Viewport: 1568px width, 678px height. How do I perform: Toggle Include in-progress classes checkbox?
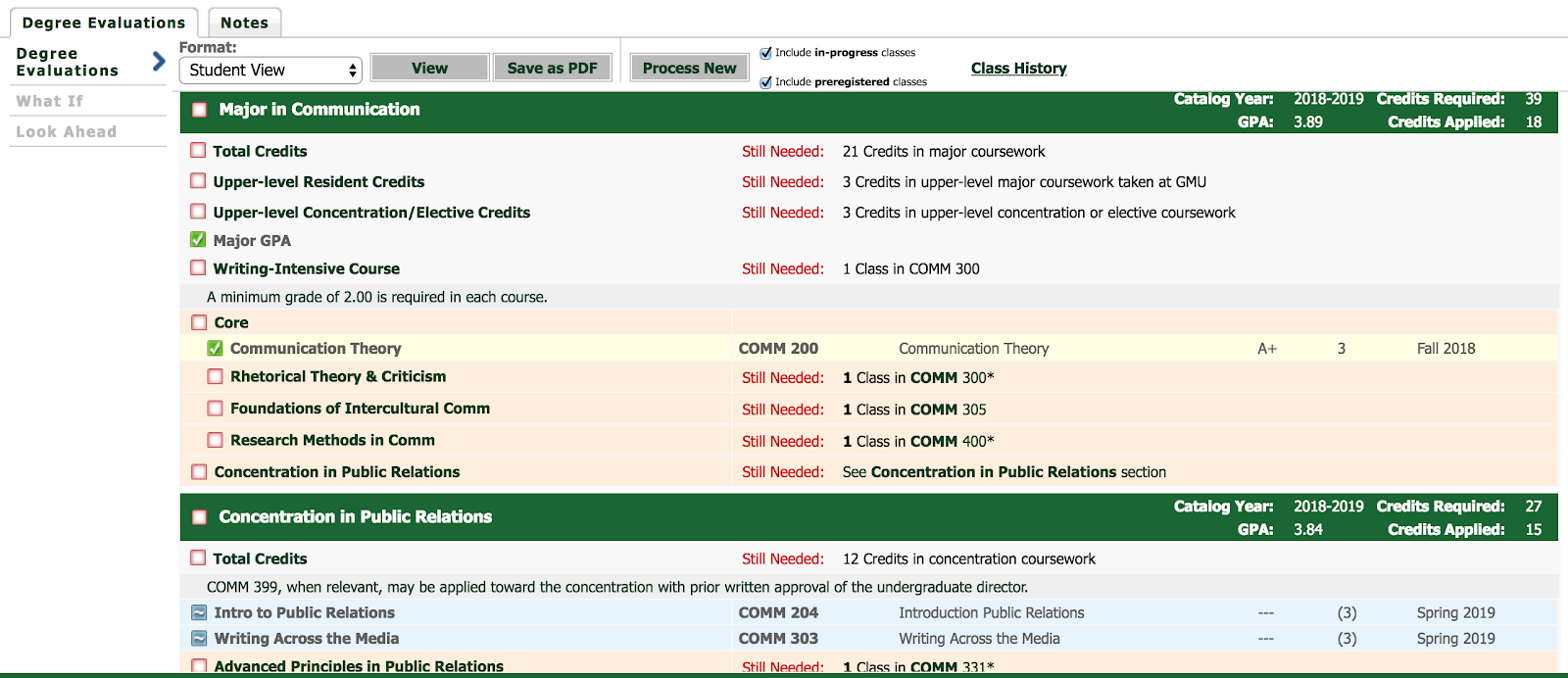click(766, 53)
